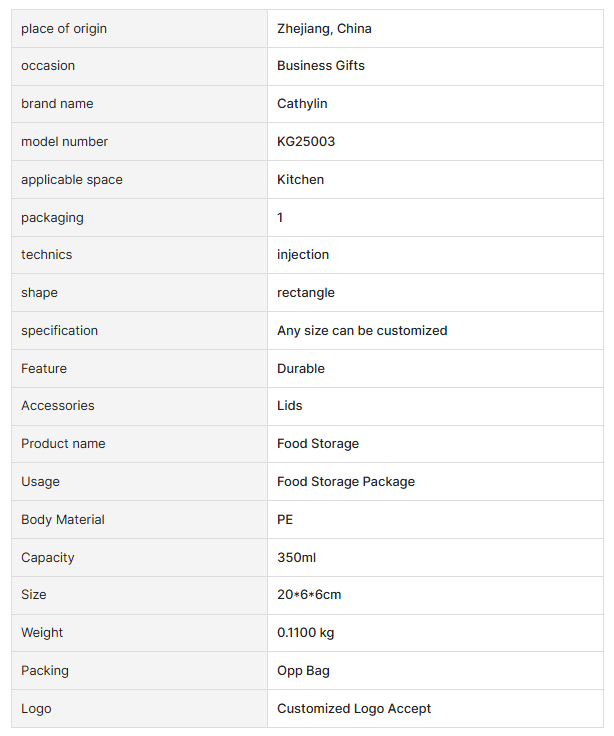The width and height of the screenshot is (614, 736).
Task: Click the 'place of origin' label cell
Action: point(64,29)
